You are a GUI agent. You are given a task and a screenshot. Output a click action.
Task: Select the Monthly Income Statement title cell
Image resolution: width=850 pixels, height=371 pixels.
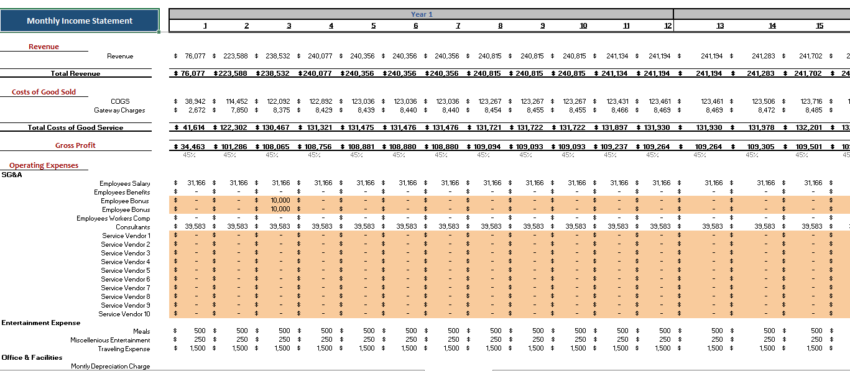tap(80, 21)
